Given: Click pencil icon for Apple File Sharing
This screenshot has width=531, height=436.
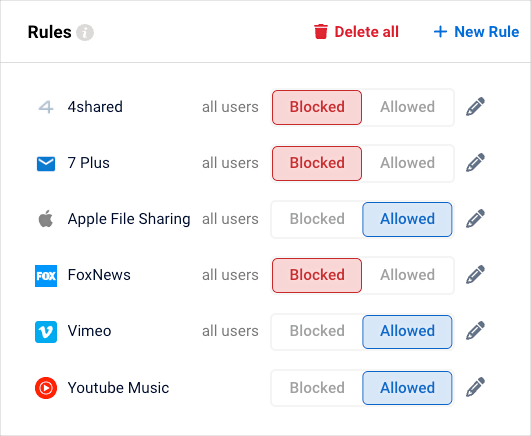Looking at the screenshot, I should click(x=475, y=219).
